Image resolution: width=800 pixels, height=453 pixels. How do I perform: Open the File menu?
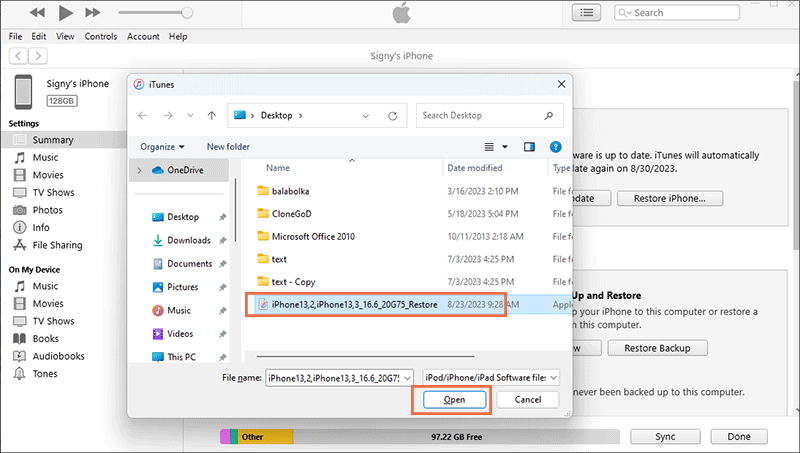(15, 36)
